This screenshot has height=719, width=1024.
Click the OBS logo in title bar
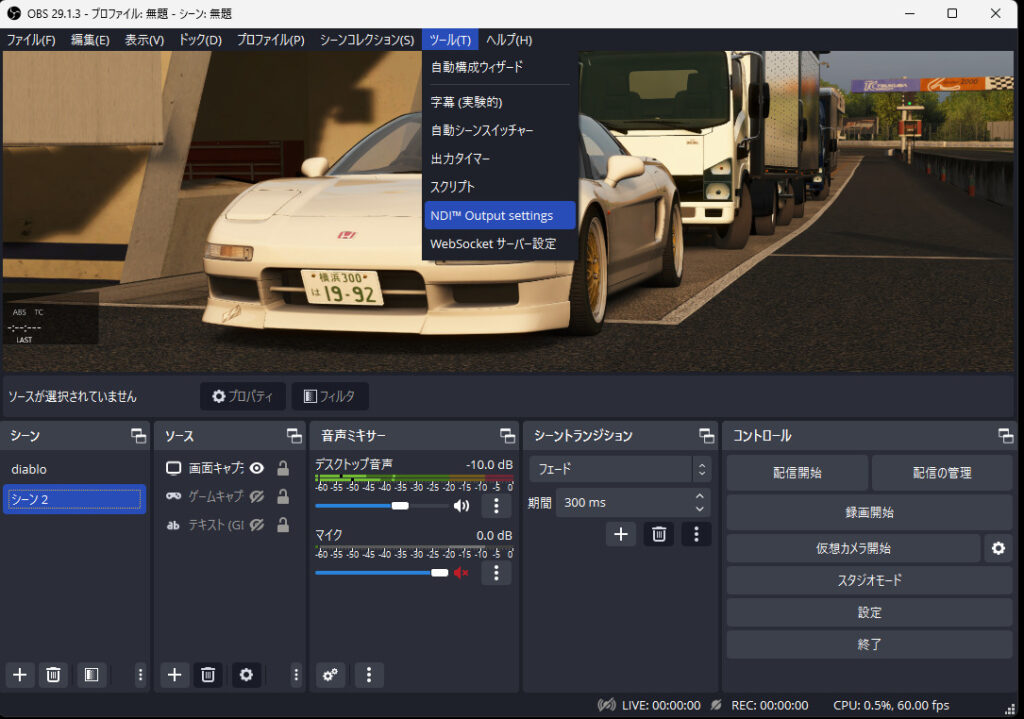coord(13,13)
